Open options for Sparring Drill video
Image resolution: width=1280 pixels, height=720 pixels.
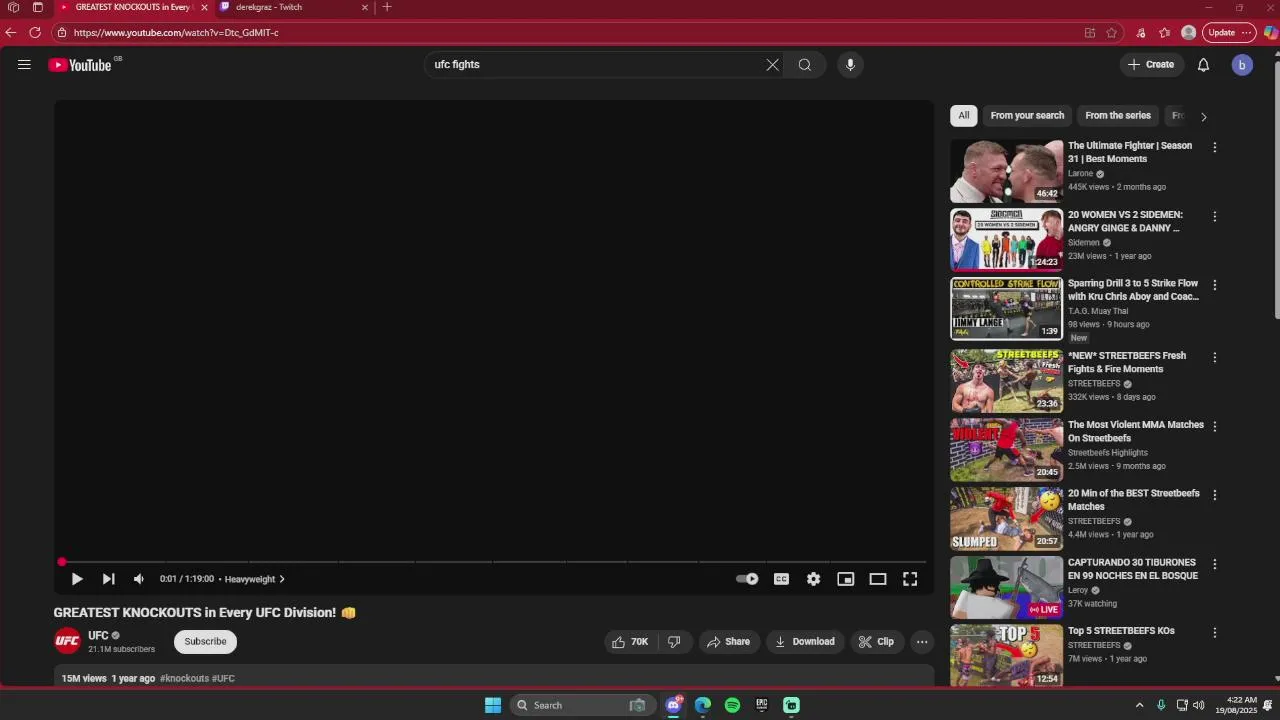(1215, 285)
